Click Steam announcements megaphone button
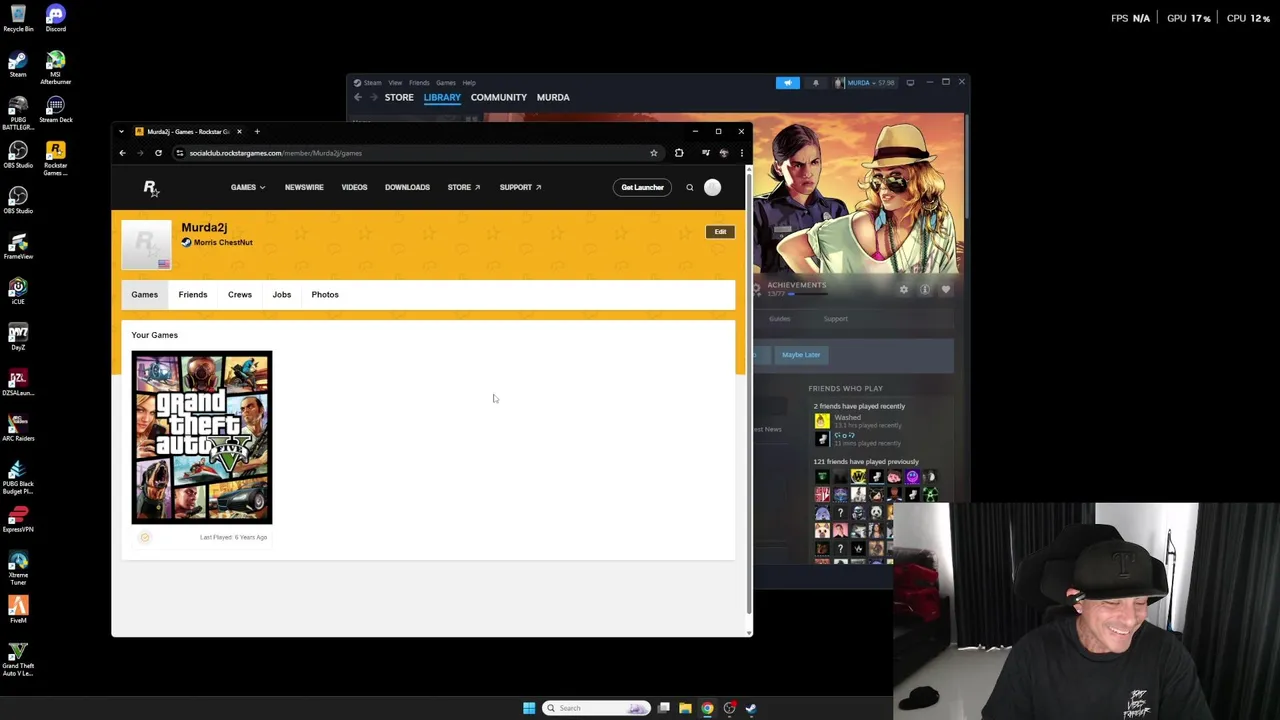1280x720 pixels. (x=787, y=83)
